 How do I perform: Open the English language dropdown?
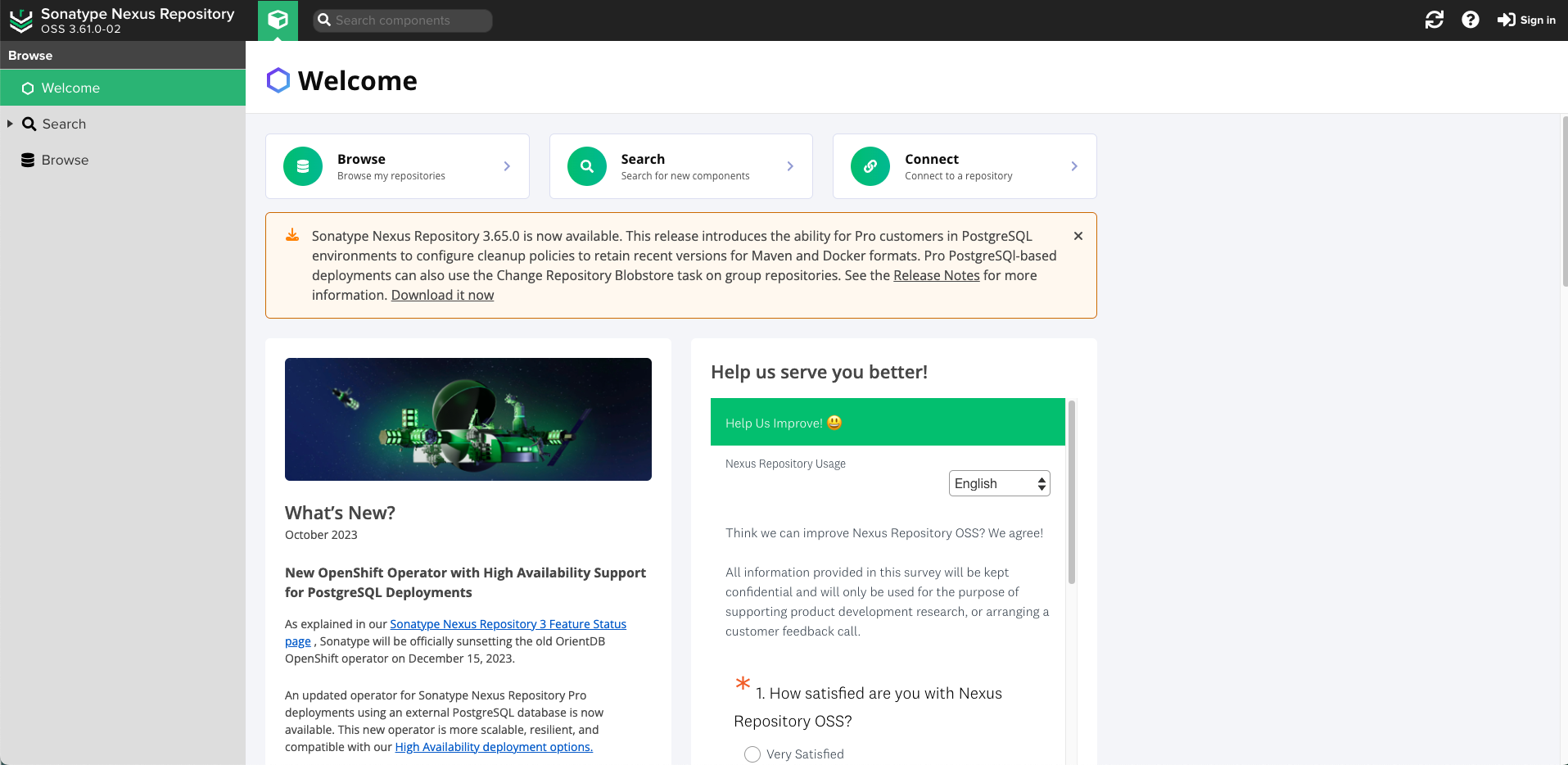point(998,483)
